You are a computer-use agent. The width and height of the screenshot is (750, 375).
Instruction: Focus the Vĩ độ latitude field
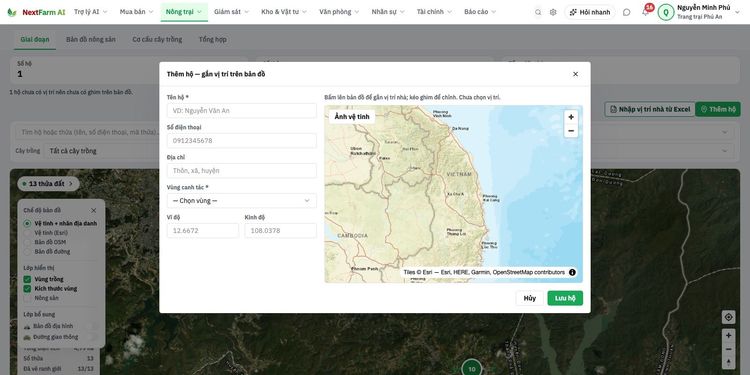point(203,231)
